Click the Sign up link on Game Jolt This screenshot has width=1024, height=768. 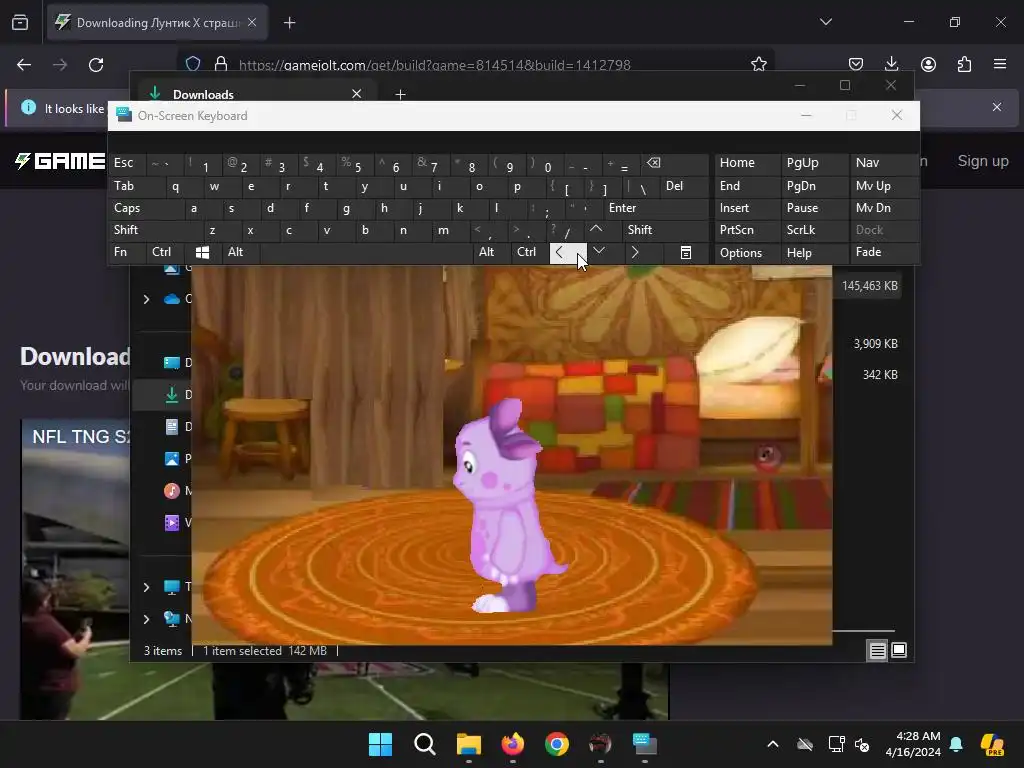[983, 161]
